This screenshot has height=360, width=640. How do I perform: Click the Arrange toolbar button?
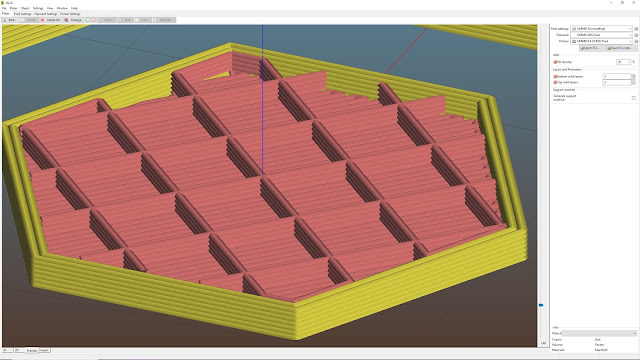click(x=73, y=20)
